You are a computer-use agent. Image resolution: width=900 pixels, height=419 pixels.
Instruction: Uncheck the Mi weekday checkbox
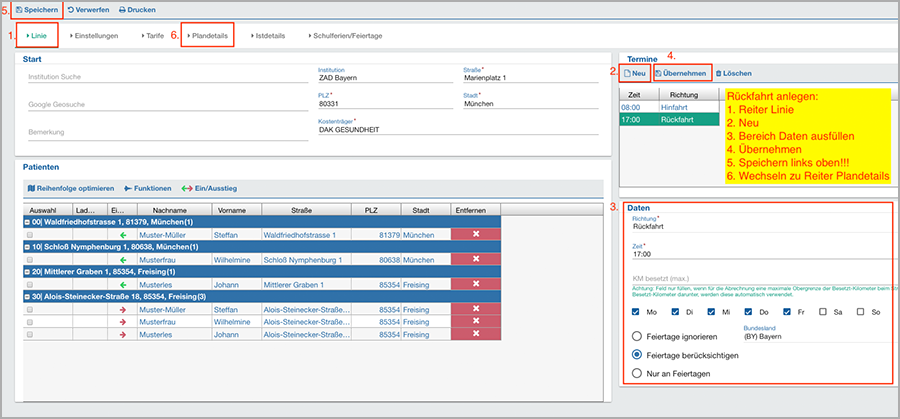click(711, 312)
